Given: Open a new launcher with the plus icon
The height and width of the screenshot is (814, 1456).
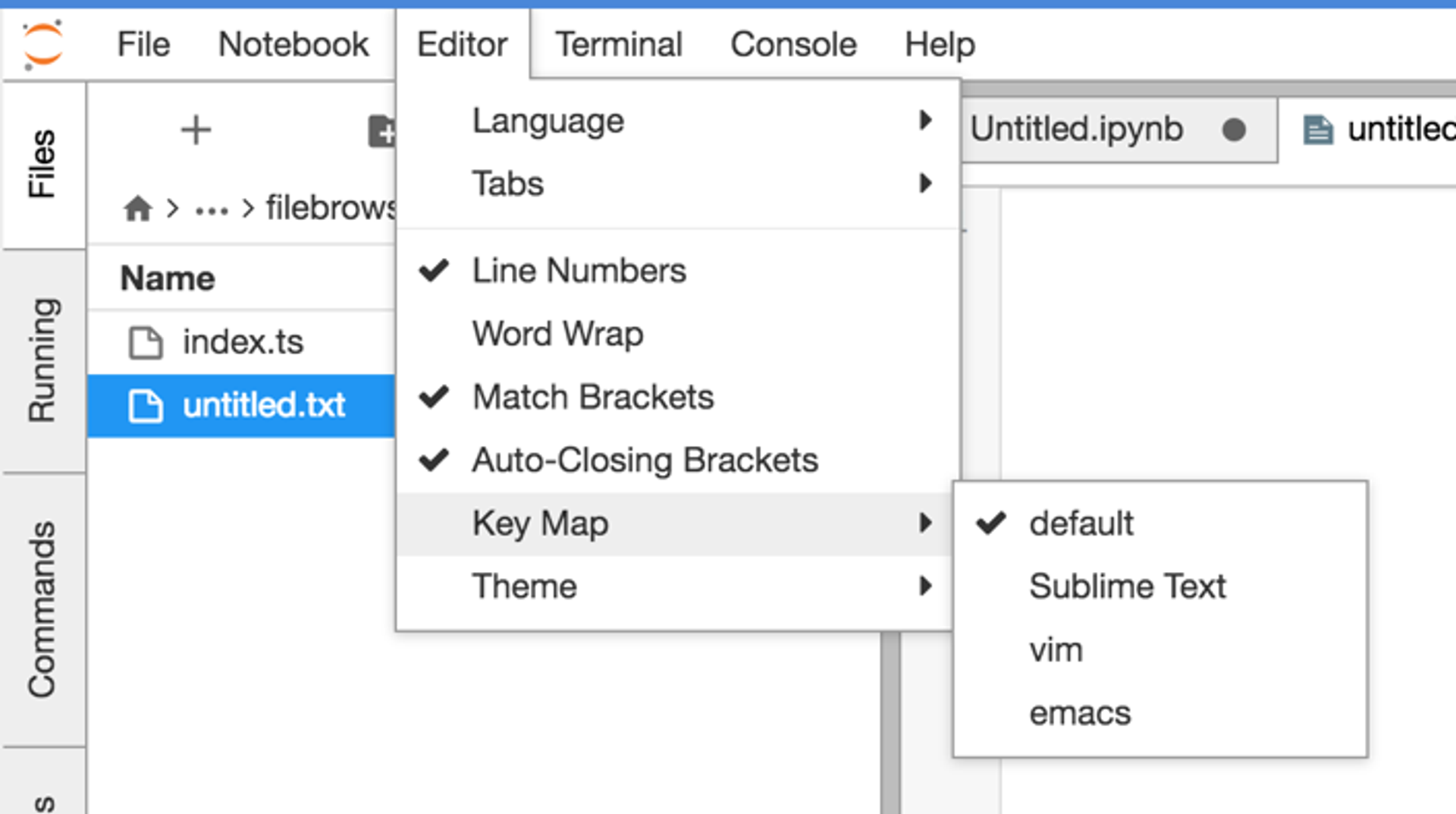Looking at the screenshot, I should point(196,130).
